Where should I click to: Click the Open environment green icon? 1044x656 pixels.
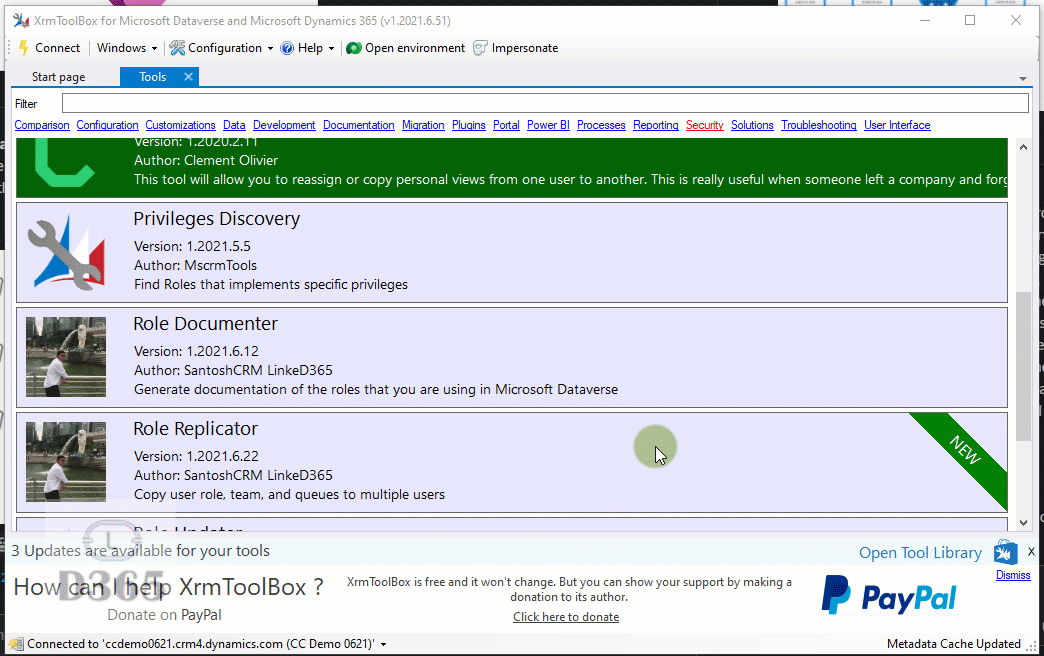[354, 48]
